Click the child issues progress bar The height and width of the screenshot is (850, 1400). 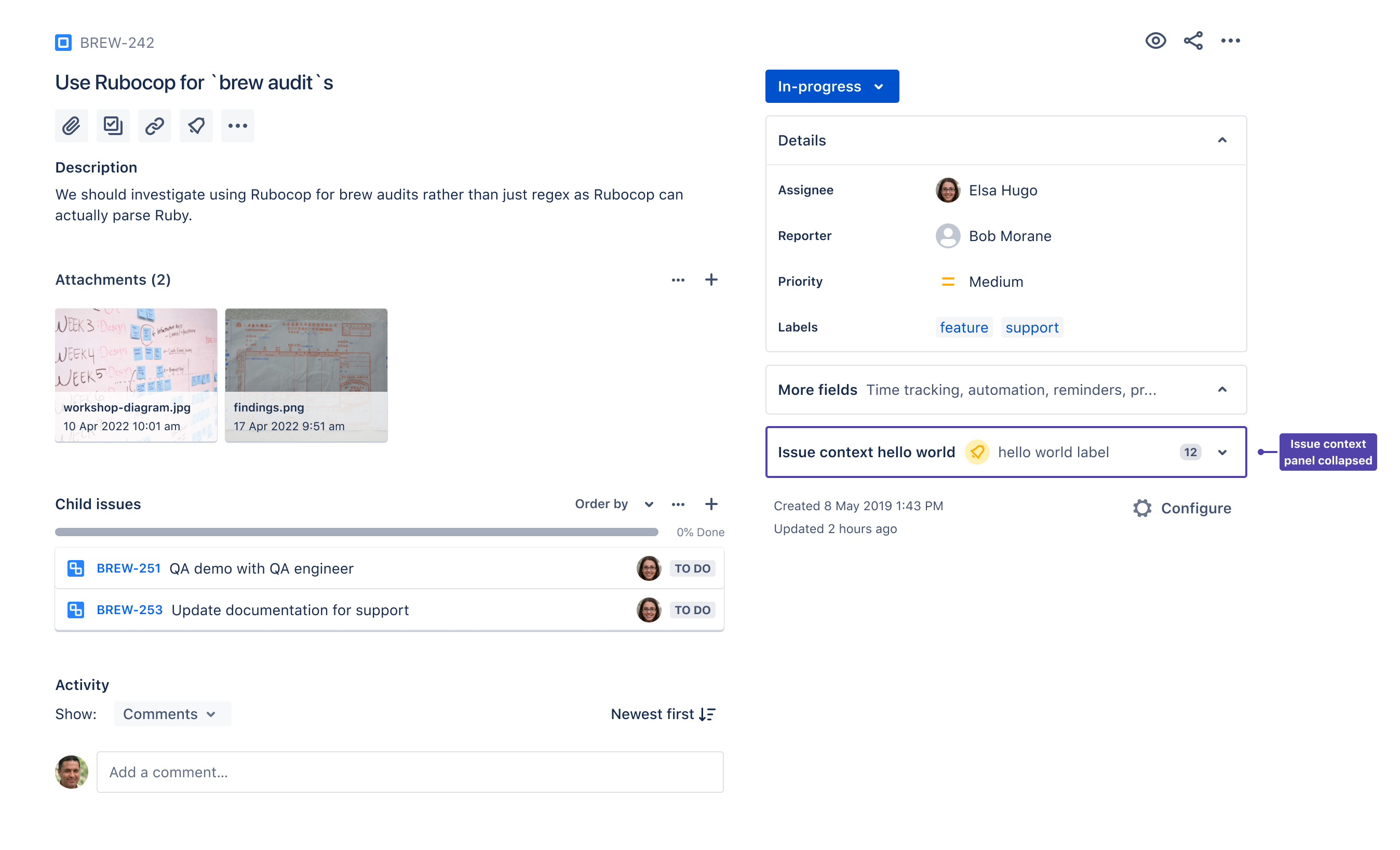[x=356, y=532]
